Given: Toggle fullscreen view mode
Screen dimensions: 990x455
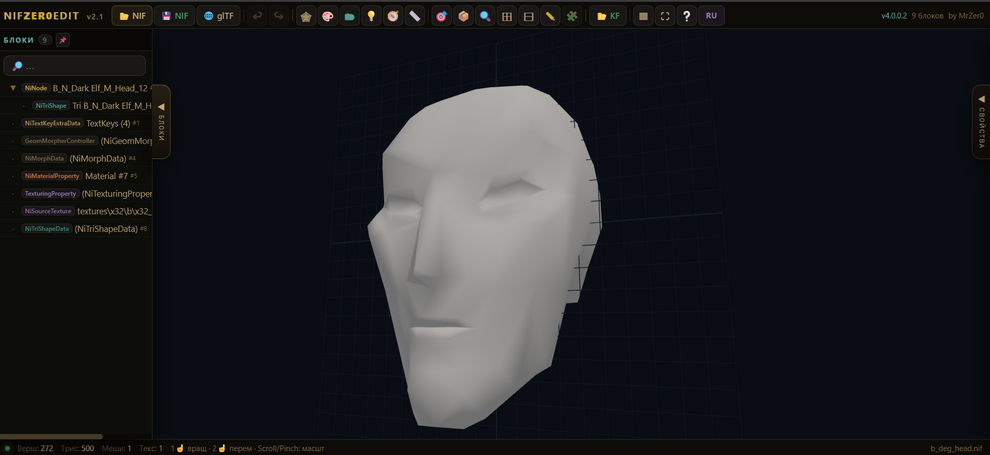Looking at the screenshot, I should pos(665,16).
